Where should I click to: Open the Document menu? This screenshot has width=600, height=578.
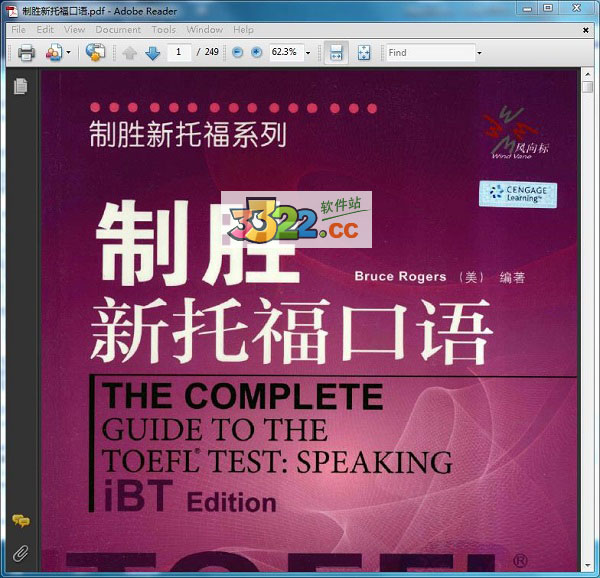point(118,29)
